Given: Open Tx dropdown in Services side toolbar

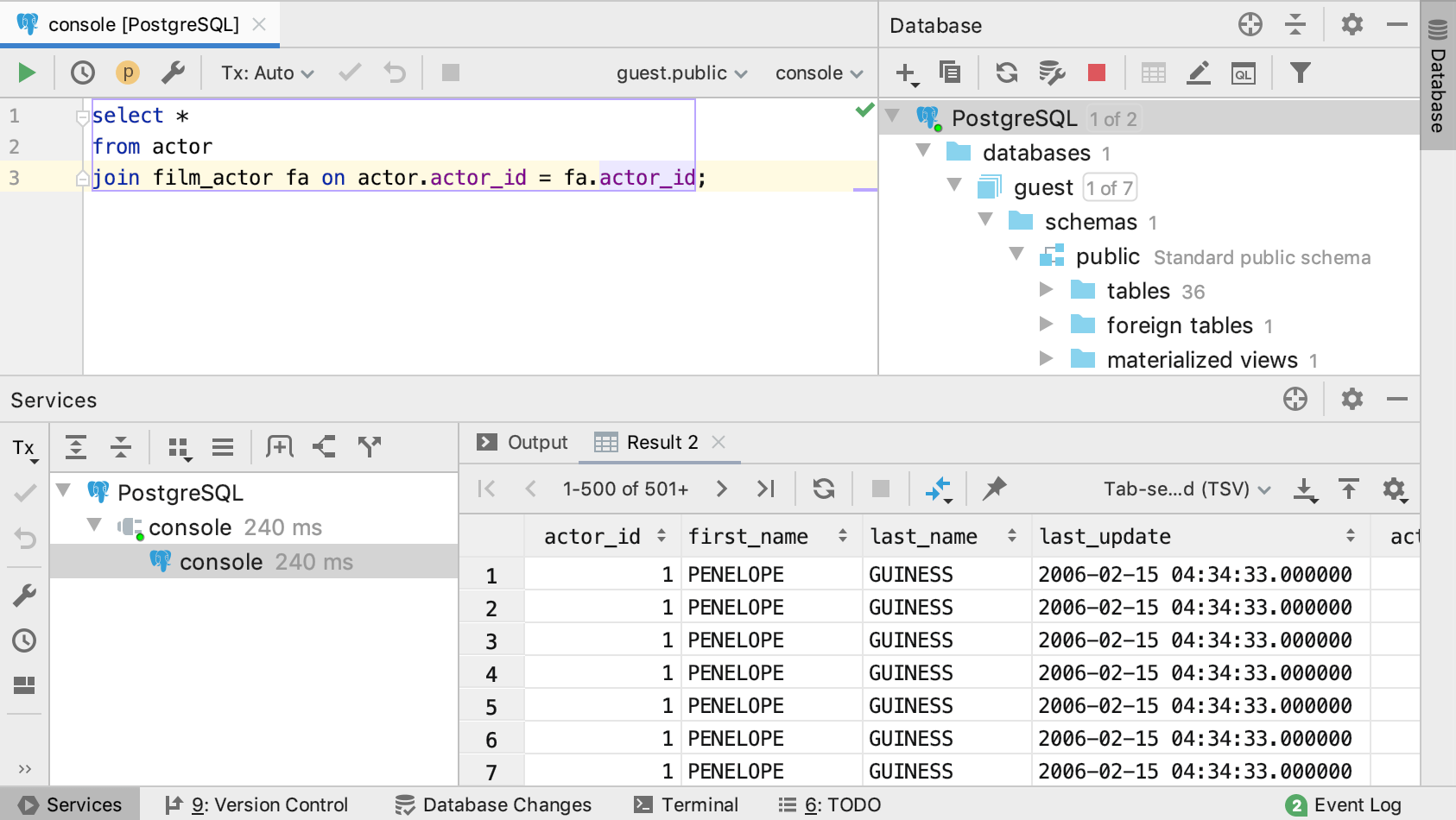Looking at the screenshot, I should tap(25, 449).
